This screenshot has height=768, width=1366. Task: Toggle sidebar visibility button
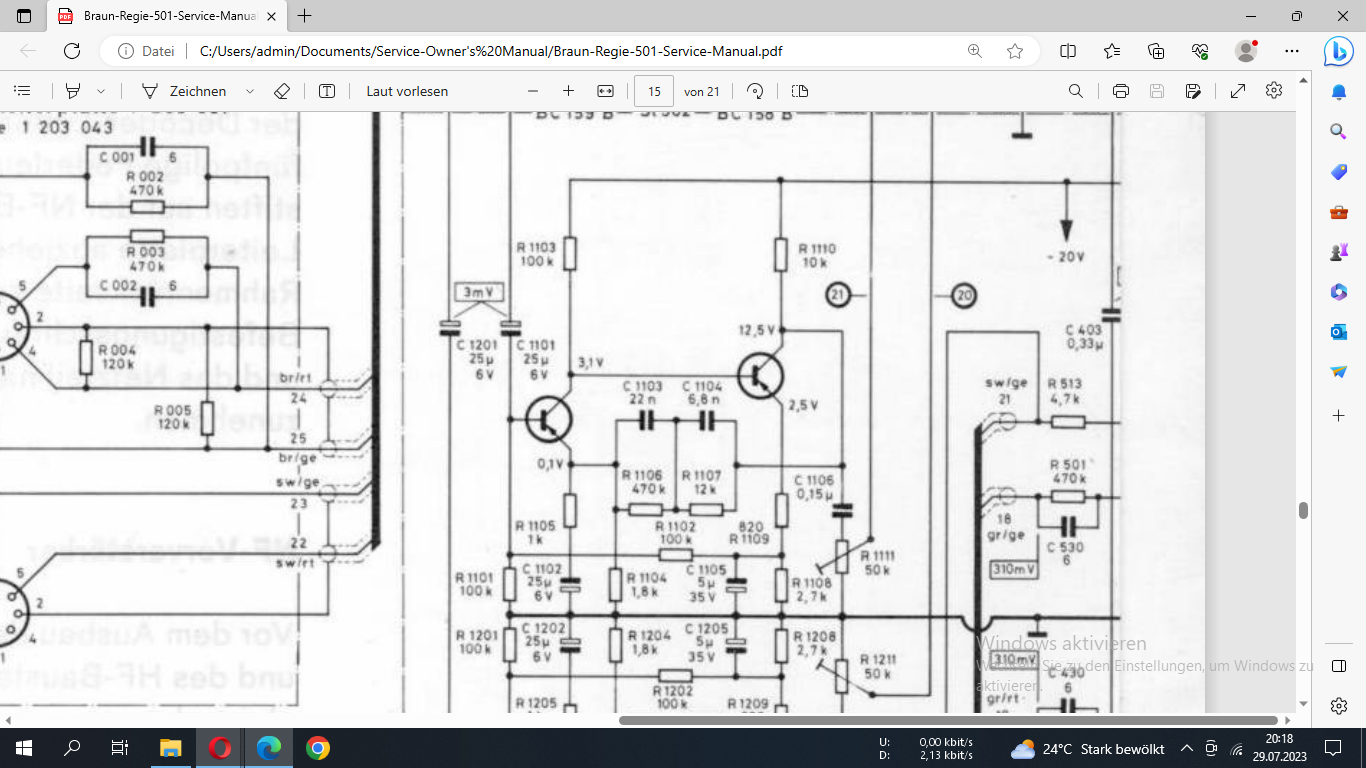click(1339, 667)
